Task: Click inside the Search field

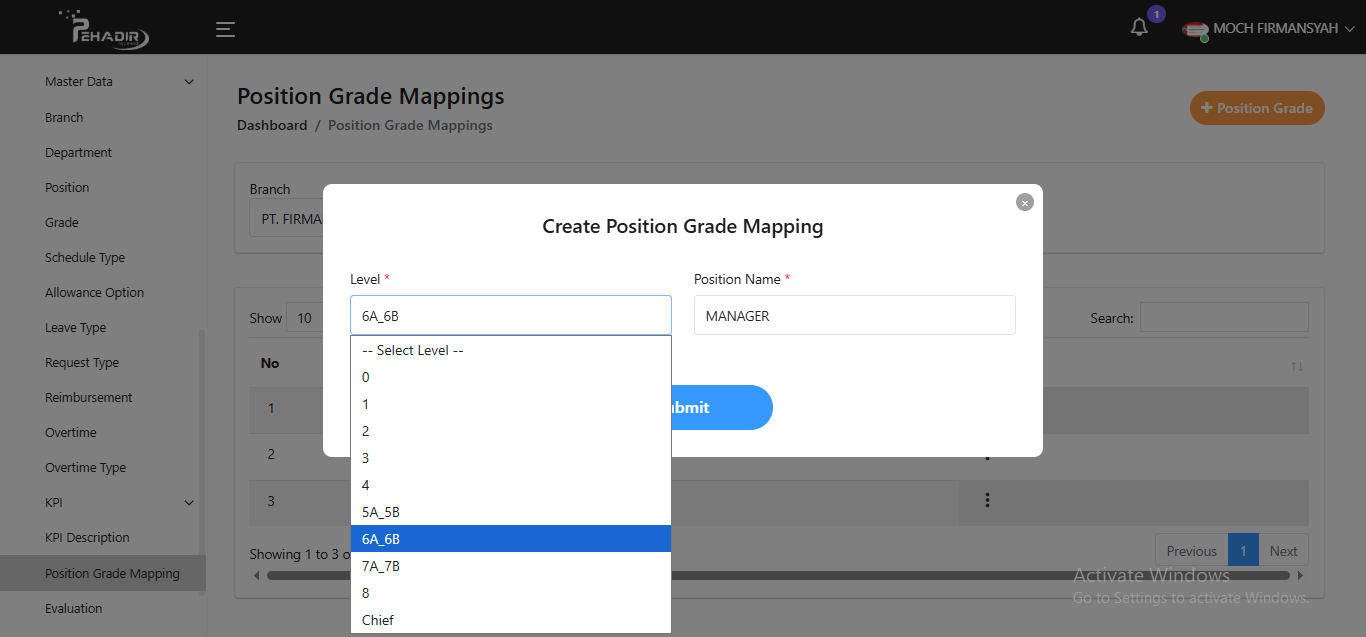Action: point(1222,317)
